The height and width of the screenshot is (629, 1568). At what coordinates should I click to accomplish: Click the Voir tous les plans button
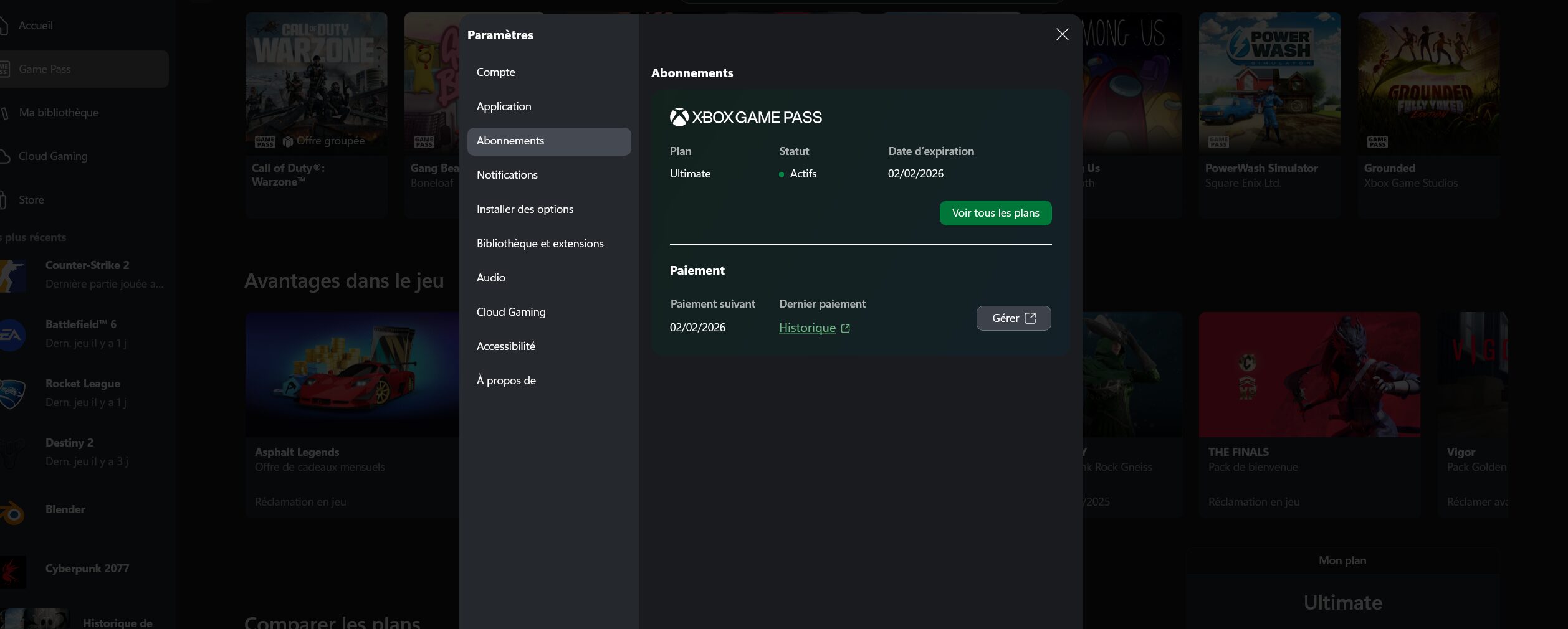(995, 213)
